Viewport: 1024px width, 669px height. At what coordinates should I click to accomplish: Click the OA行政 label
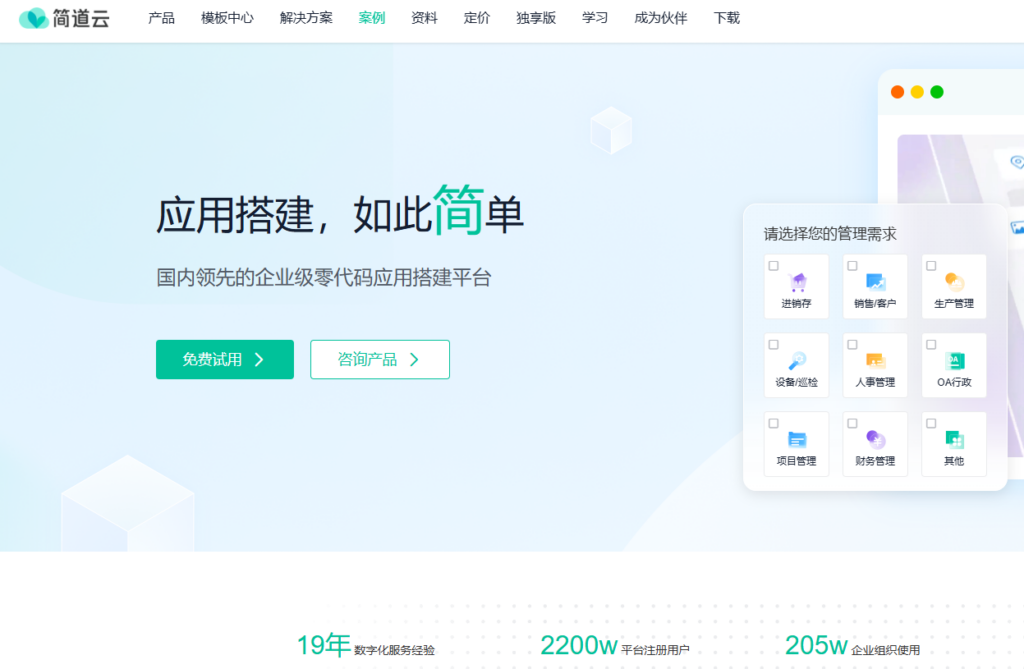[x=954, y=382]
